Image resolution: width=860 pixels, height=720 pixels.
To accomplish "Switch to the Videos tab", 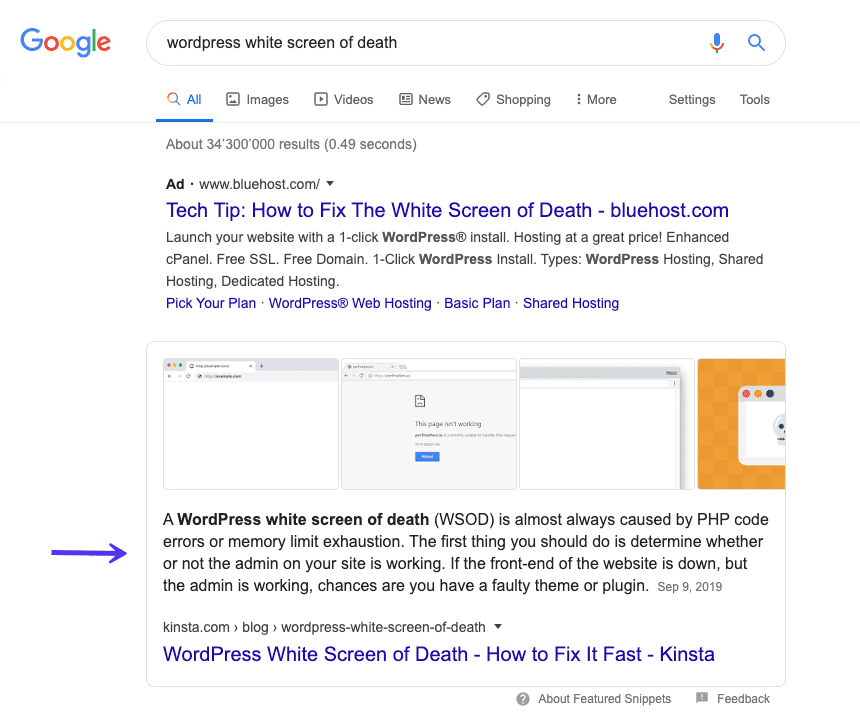I will click(343, 100).
